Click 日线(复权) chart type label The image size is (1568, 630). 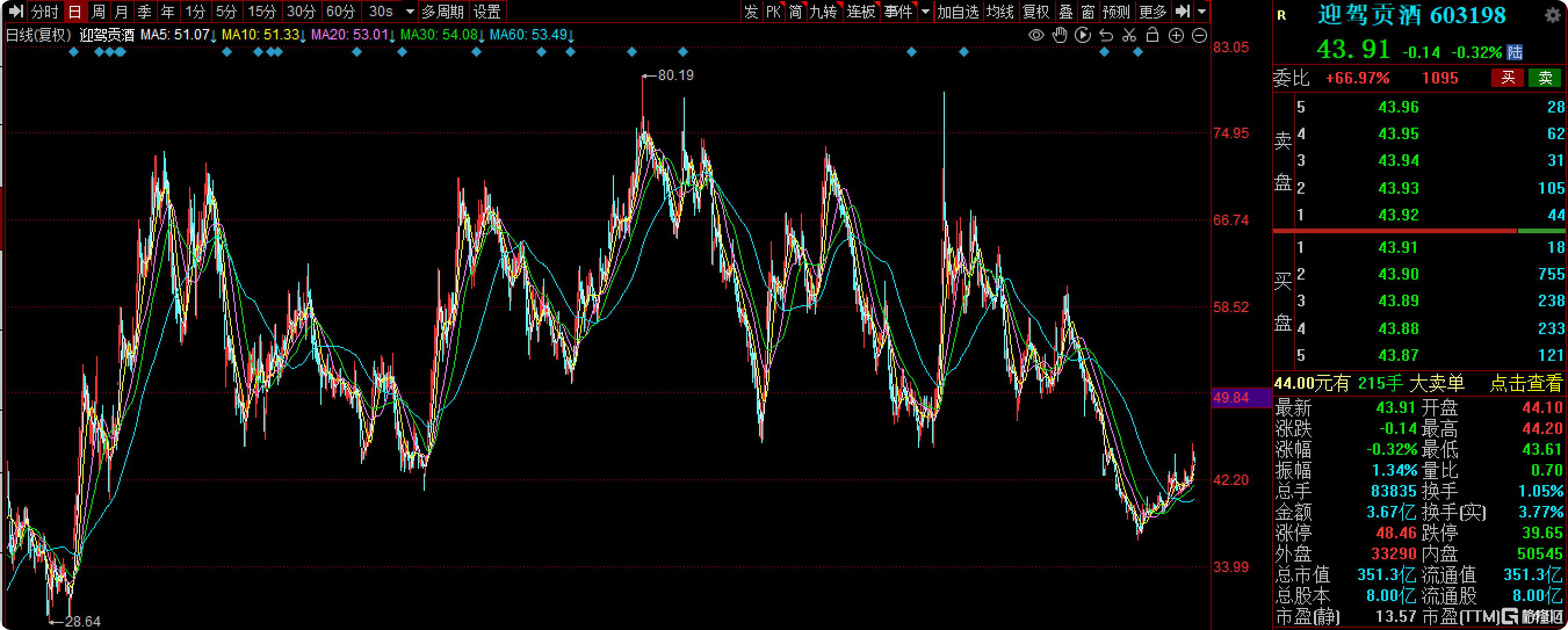[x=38, y=35]
